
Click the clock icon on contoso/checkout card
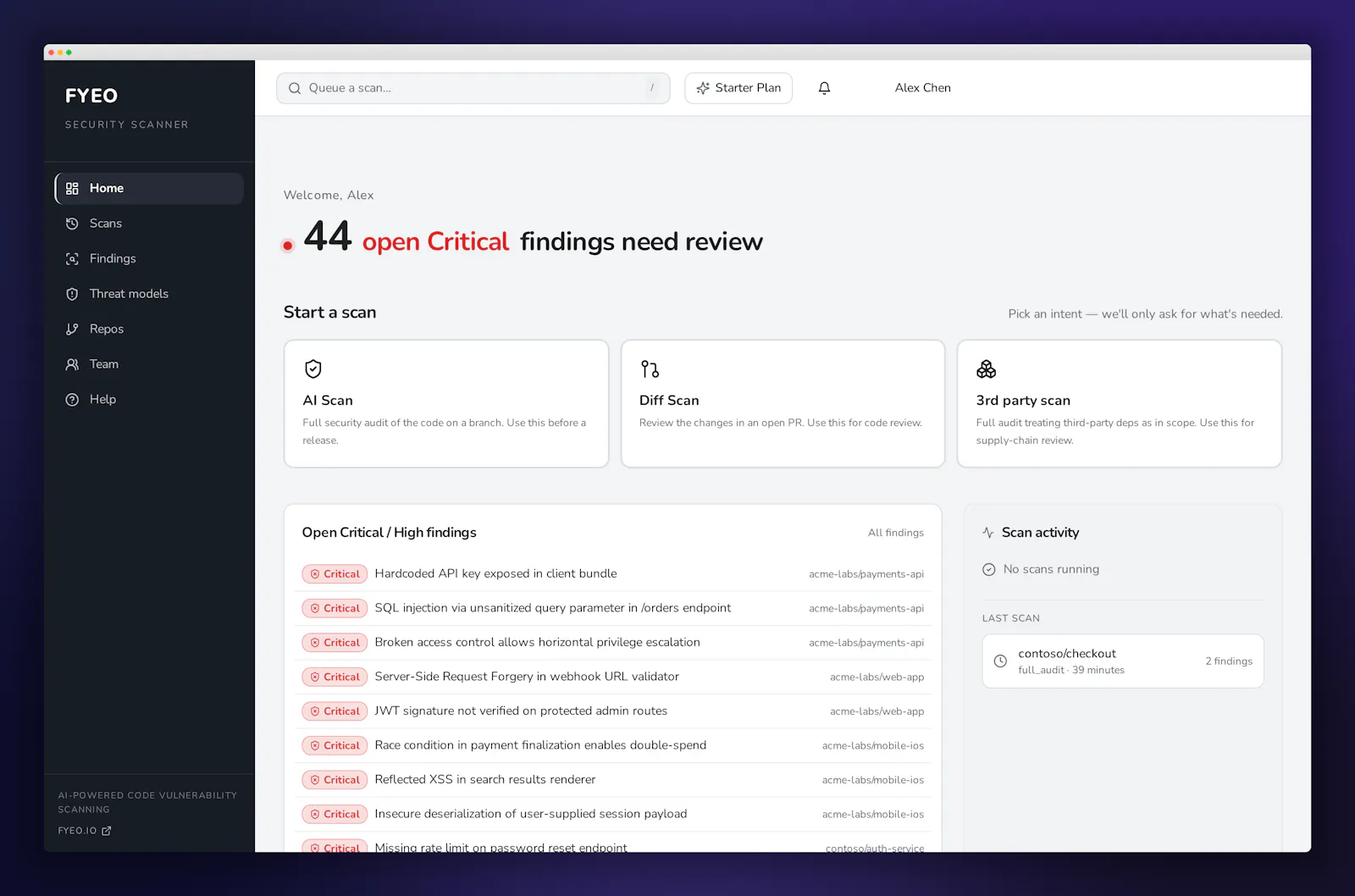pyautogui.click(x=1000, y=661)
